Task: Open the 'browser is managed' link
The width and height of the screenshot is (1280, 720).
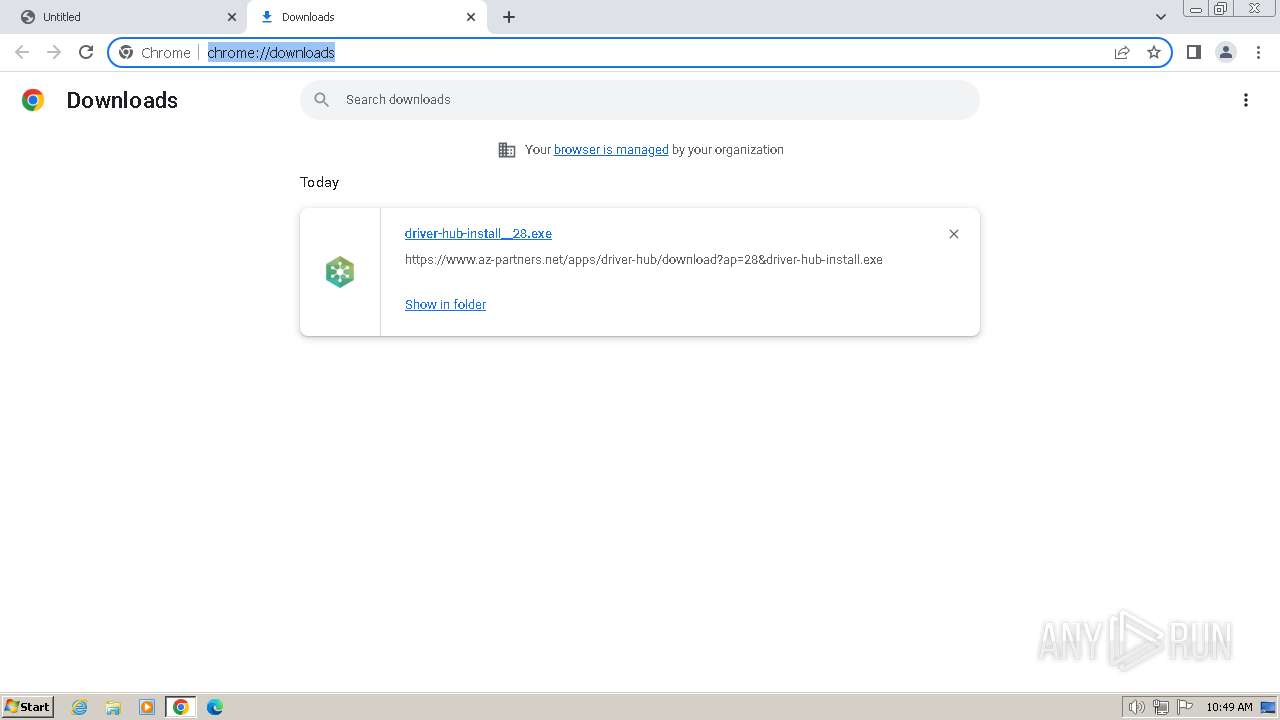Action: coord(611,149)
